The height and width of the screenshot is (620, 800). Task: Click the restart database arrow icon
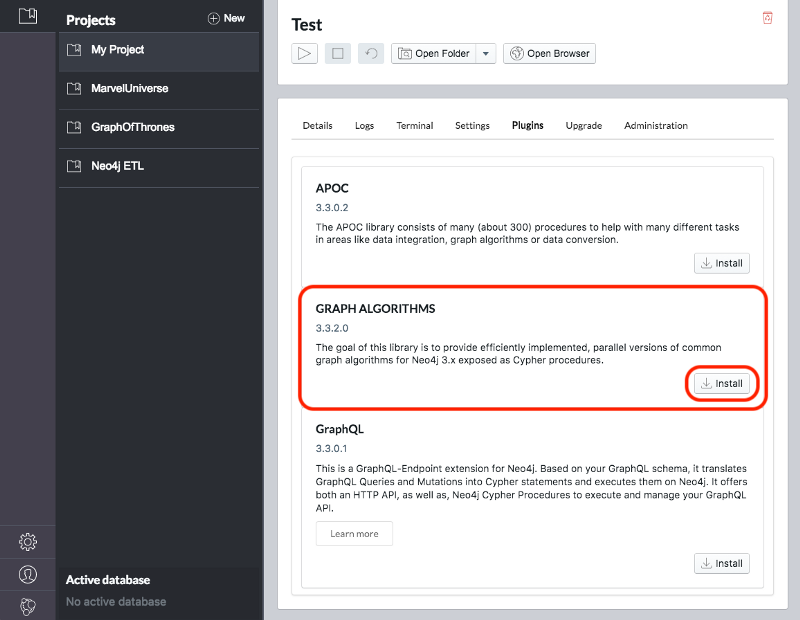[370, 54]
